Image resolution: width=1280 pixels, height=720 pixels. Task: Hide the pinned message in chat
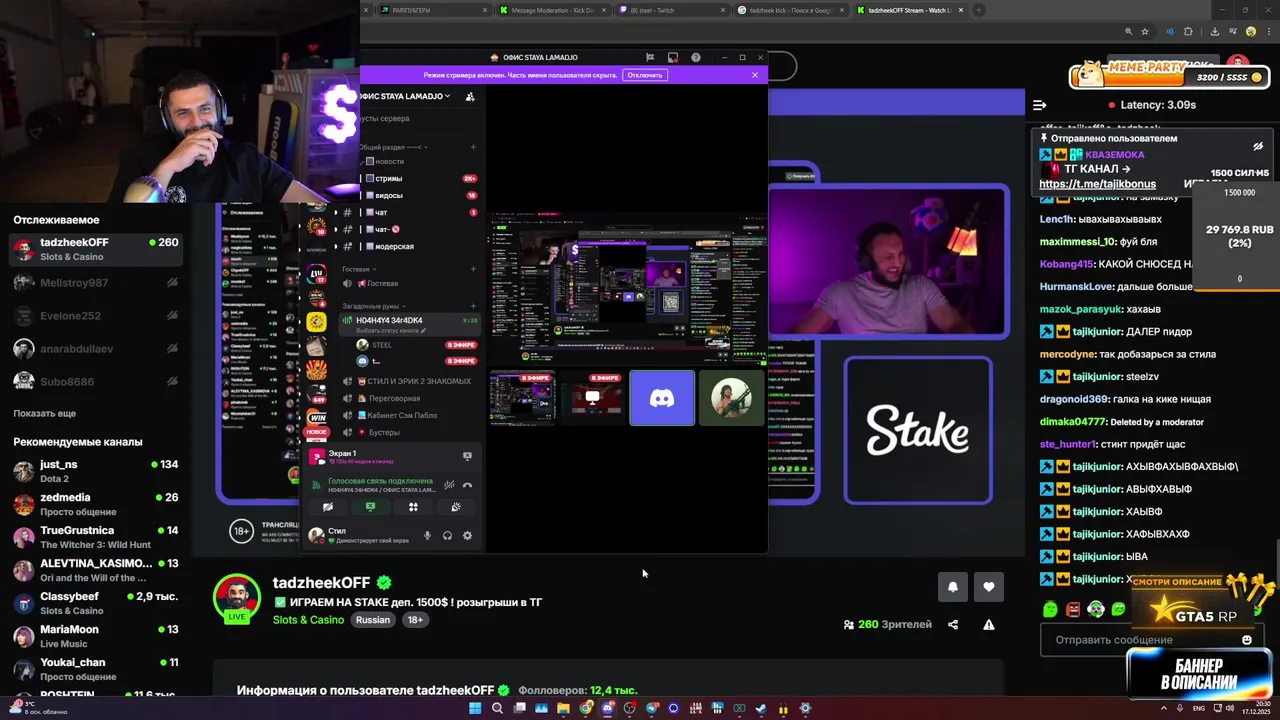(1258, 146)
